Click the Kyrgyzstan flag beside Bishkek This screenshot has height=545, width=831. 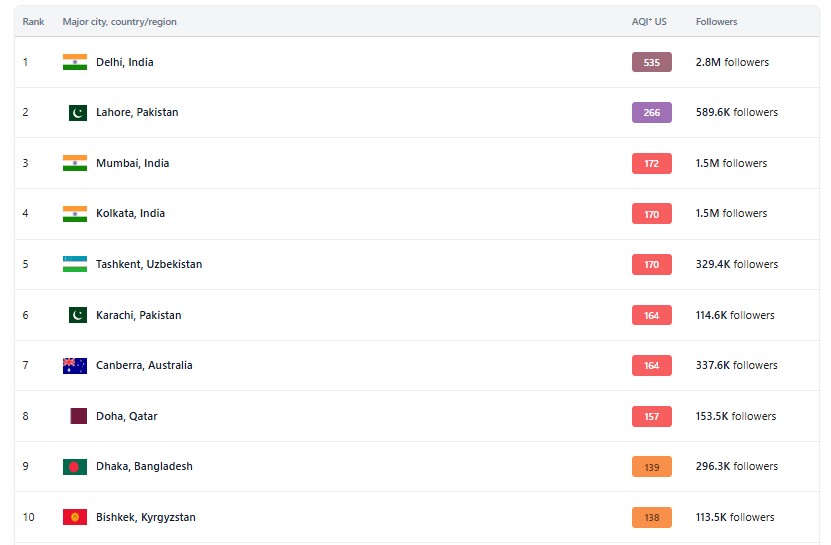click(x=75, y=517)
